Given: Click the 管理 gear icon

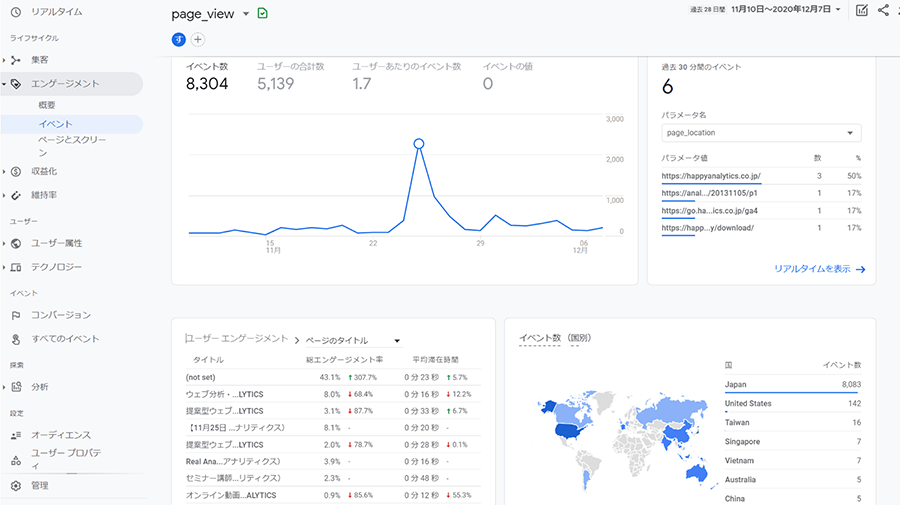Looking at the screenshot, I should pos(16,485).
